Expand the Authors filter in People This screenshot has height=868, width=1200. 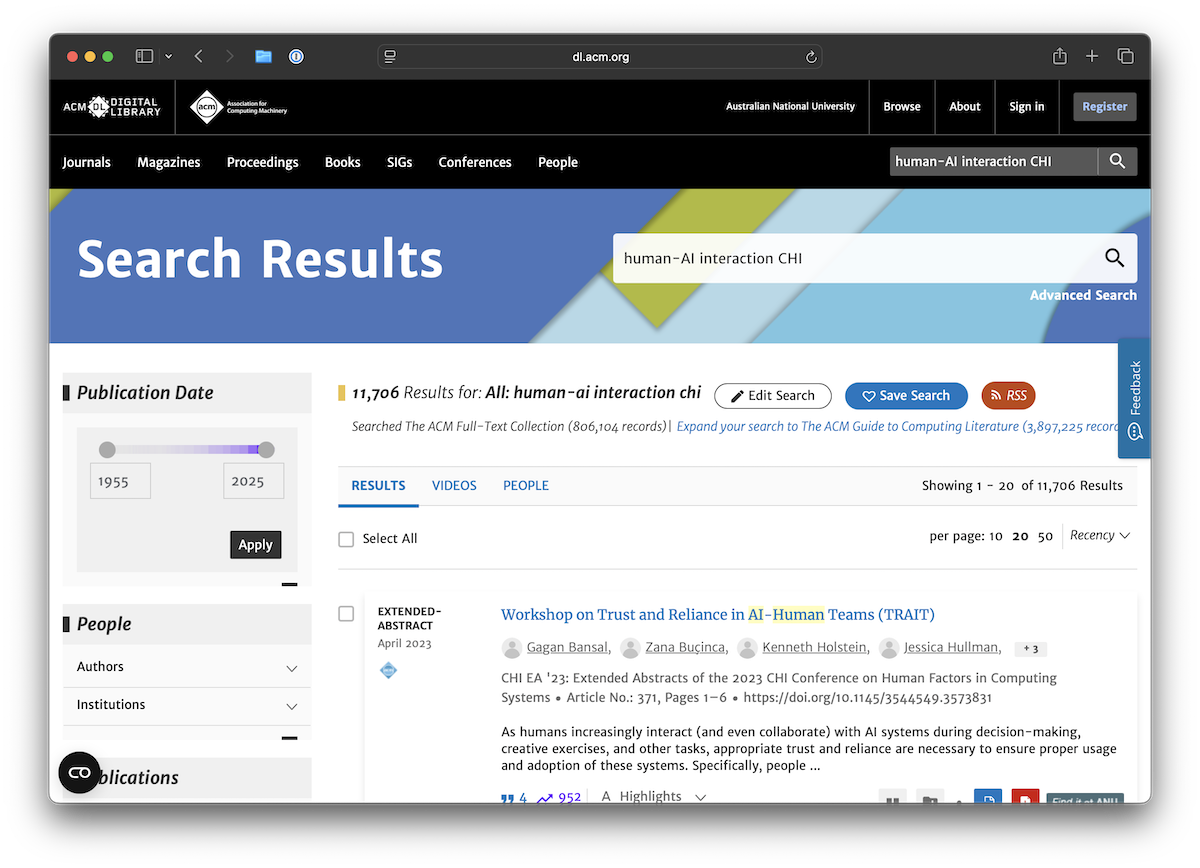click(186, 666)
